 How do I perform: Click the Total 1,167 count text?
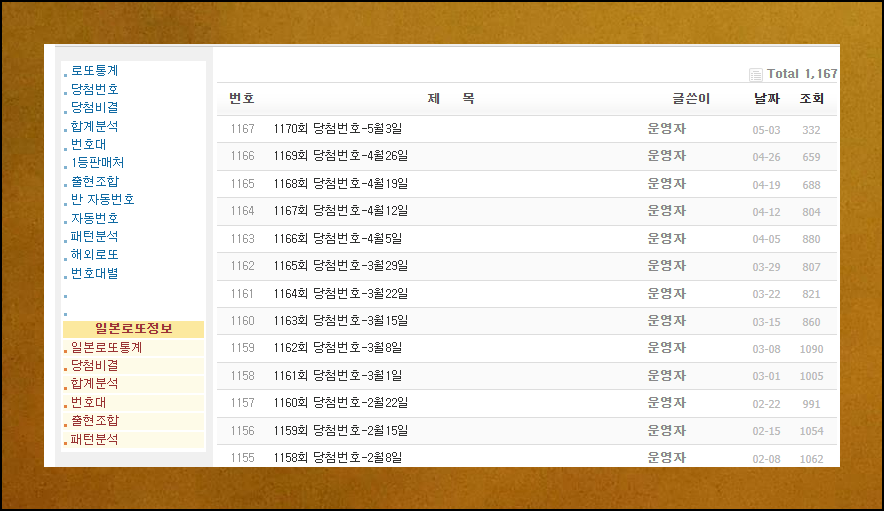tap(802, 74)
